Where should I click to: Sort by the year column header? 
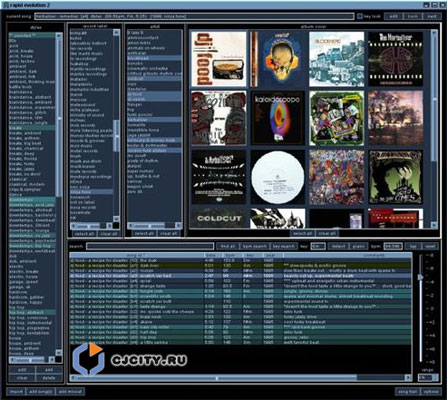click(x=273, y=255)
